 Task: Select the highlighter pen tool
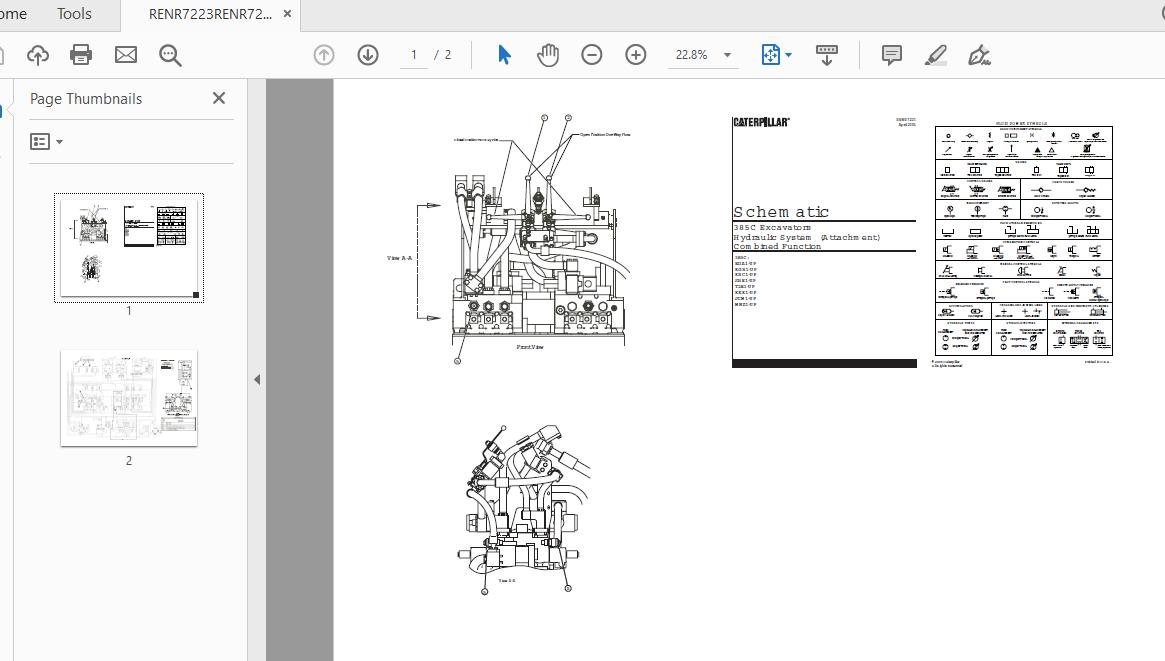[935, 55]
